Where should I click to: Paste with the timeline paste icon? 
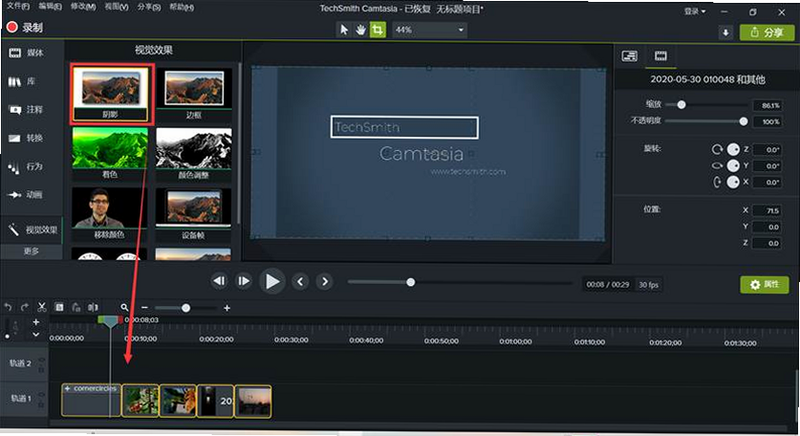[x=76, y=307]
